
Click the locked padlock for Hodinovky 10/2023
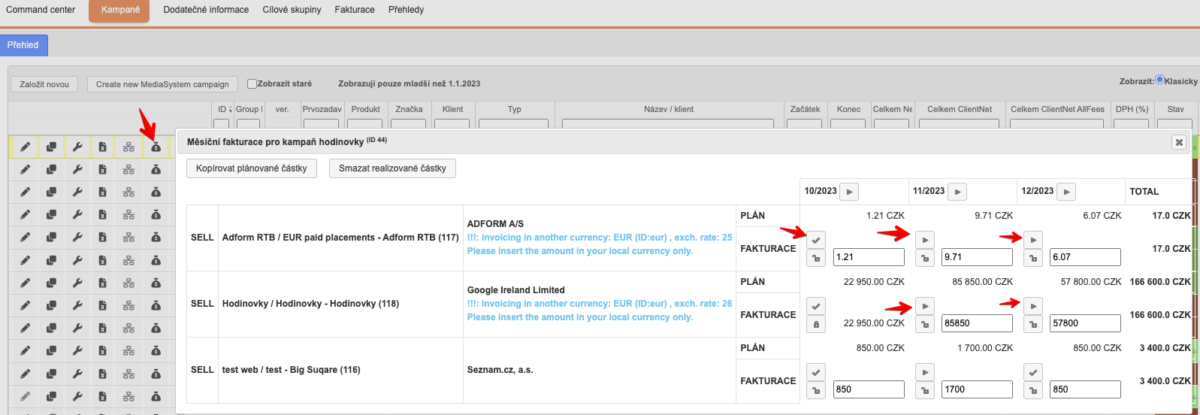tap(816, 324)
